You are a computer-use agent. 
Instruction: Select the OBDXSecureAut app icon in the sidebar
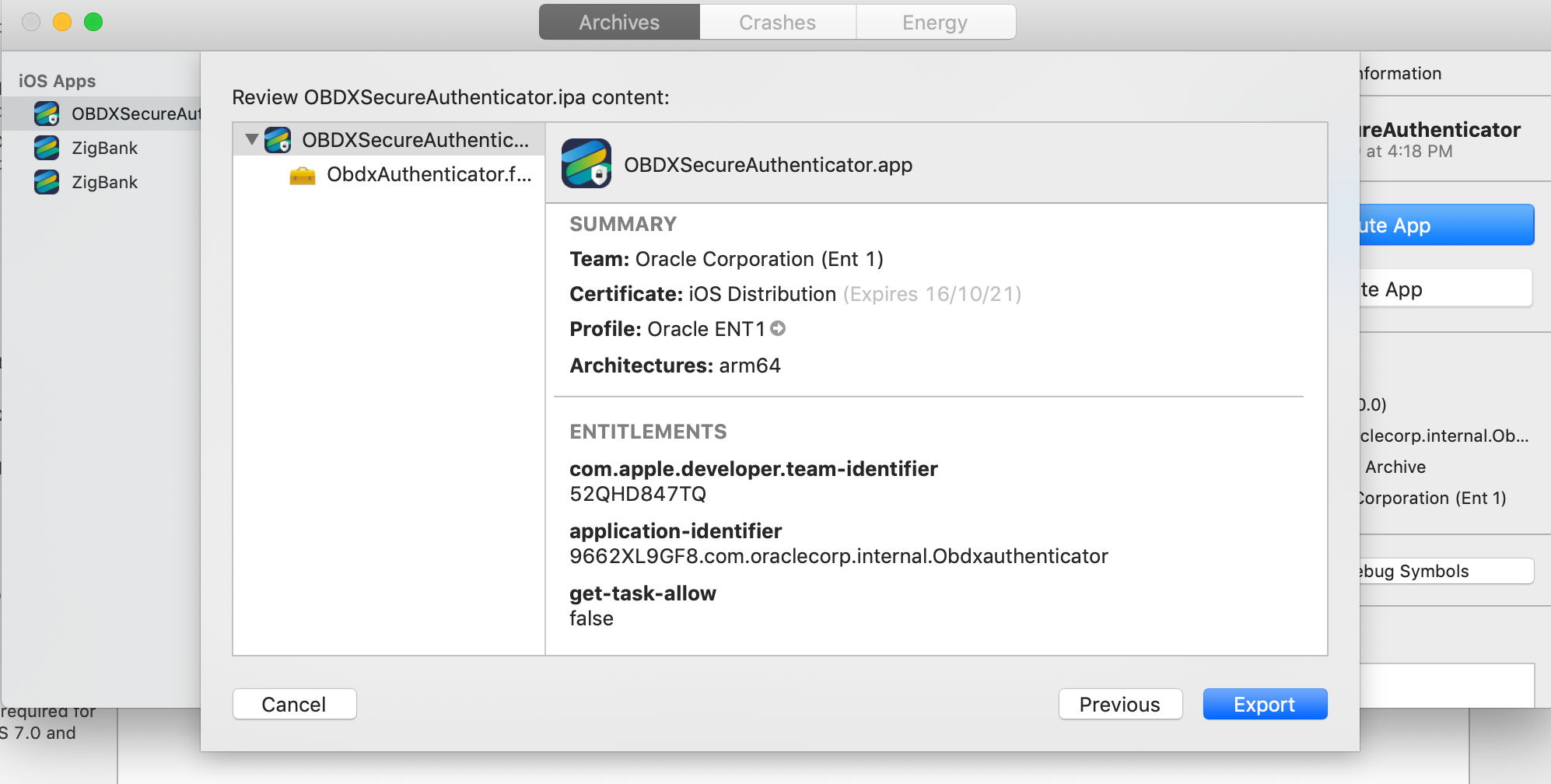click(x=47, y=114)
